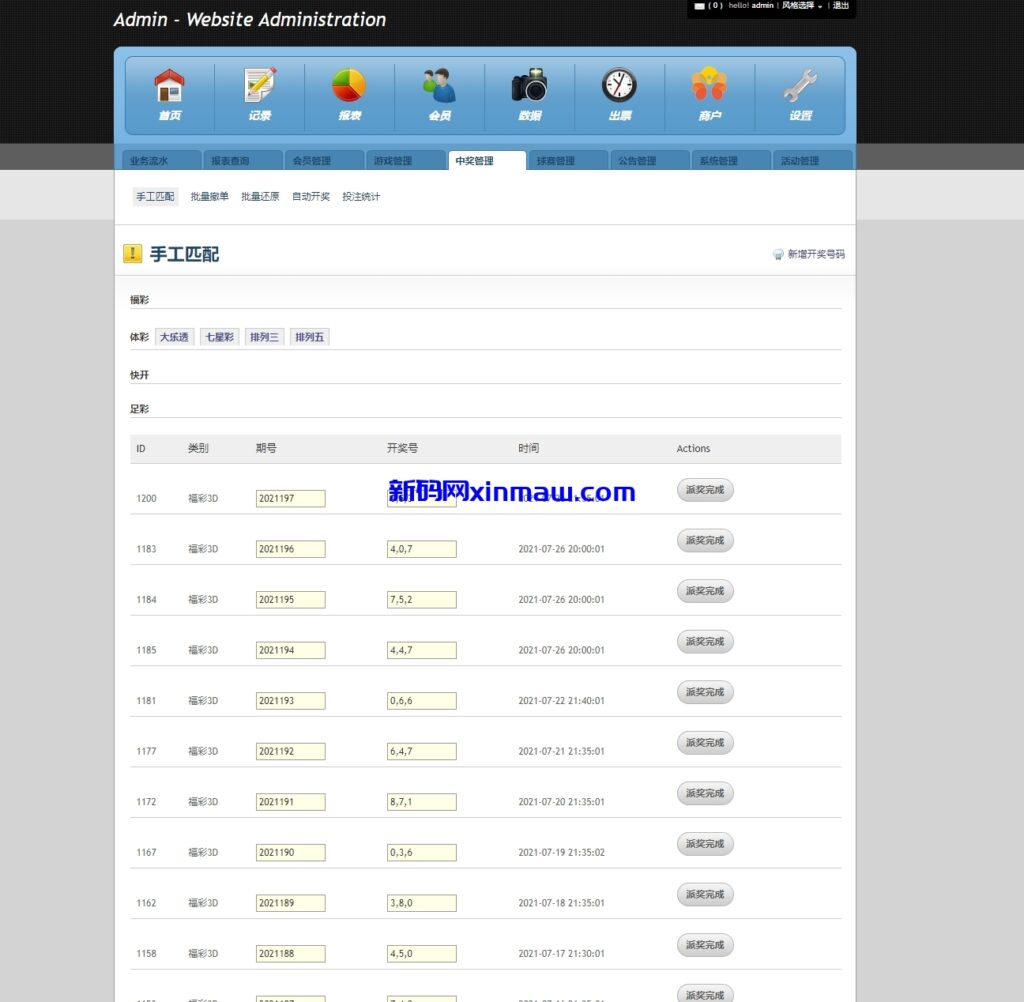Open the 设置 wrench icon
The image size is (1024, 1002).
800,87
